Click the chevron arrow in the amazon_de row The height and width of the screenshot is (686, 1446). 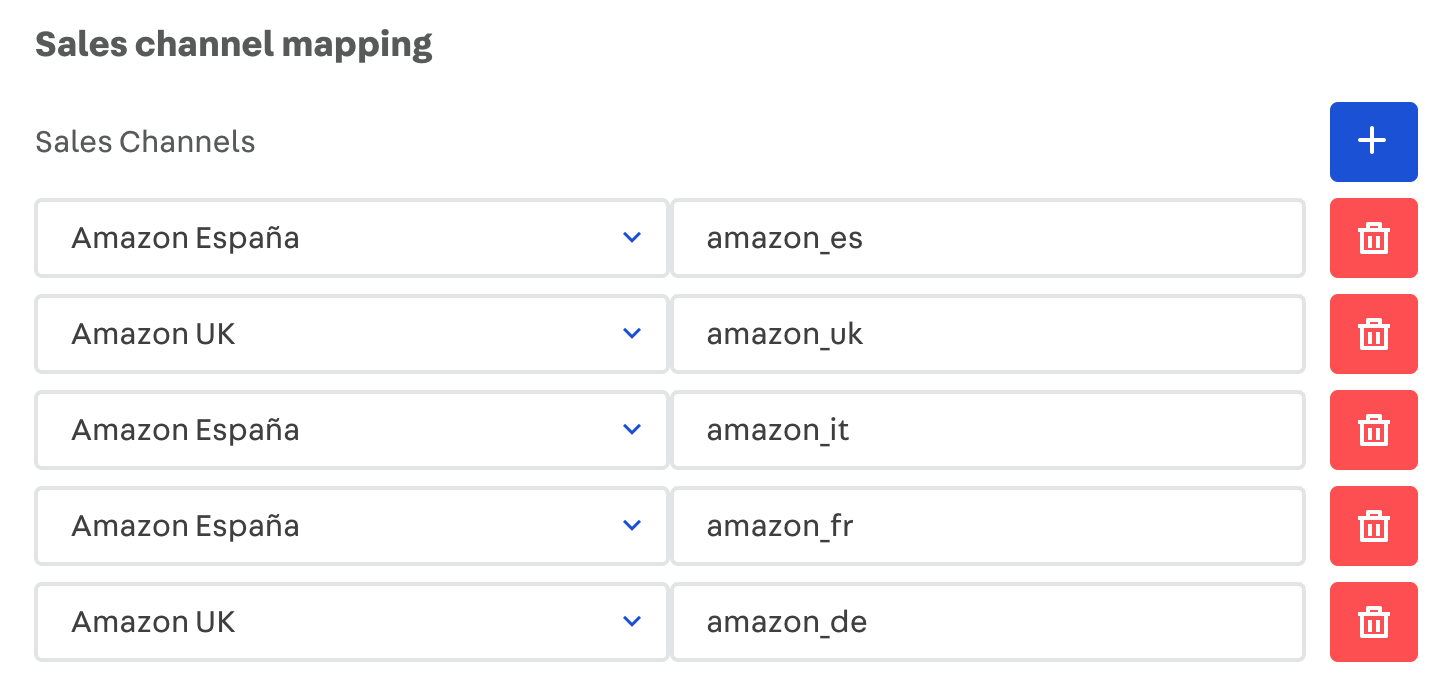click(631, 622)
